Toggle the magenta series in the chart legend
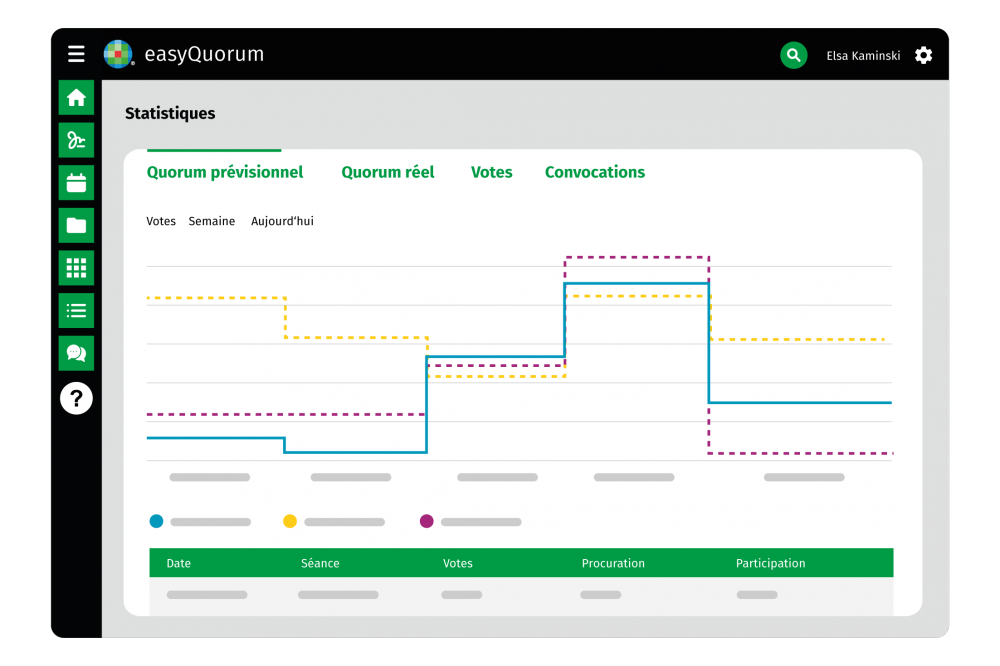The width and height of the screenshot is (1000, 666). [426, 521]
